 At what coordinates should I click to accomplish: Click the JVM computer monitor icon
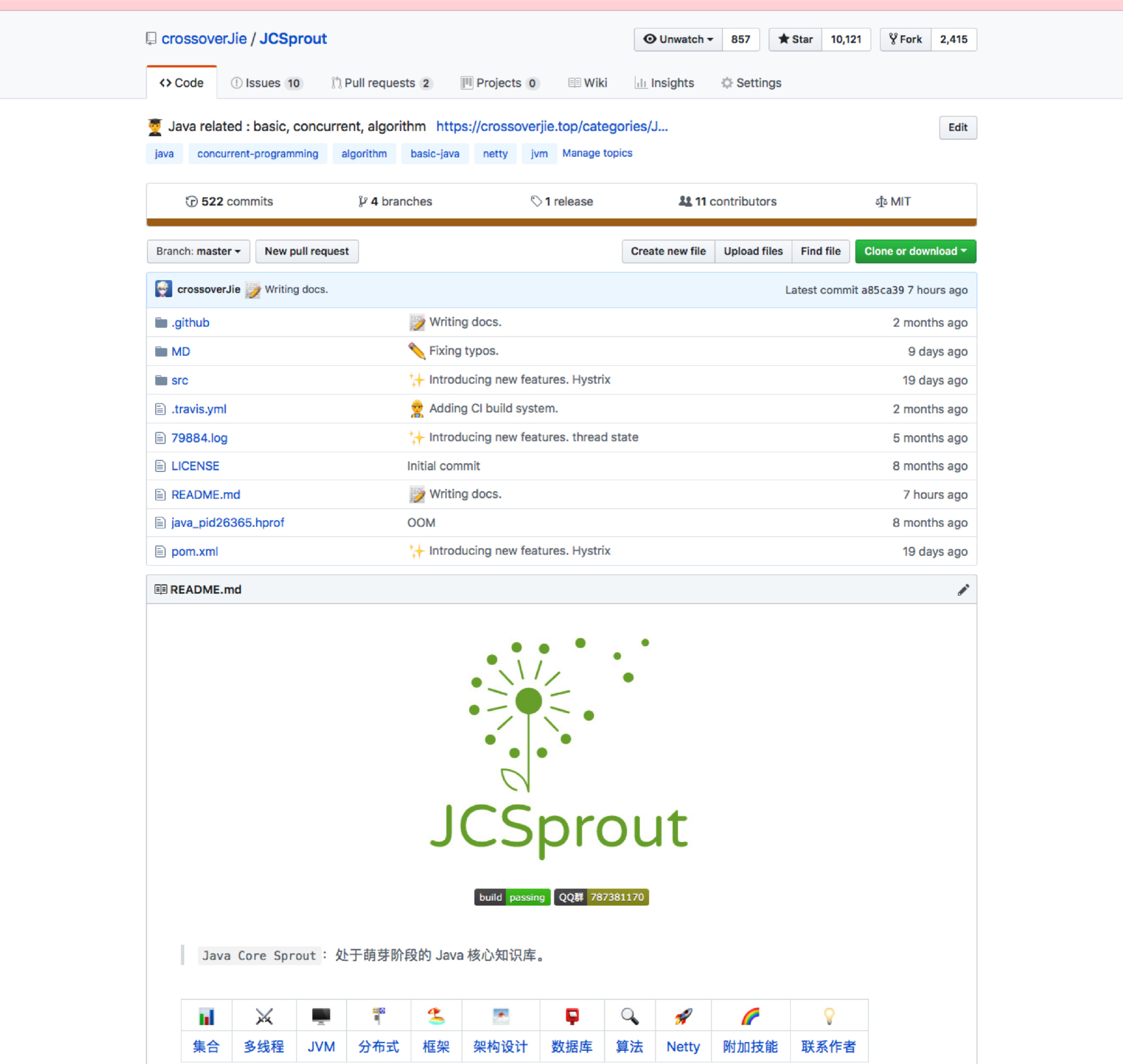coord(321,1016)
